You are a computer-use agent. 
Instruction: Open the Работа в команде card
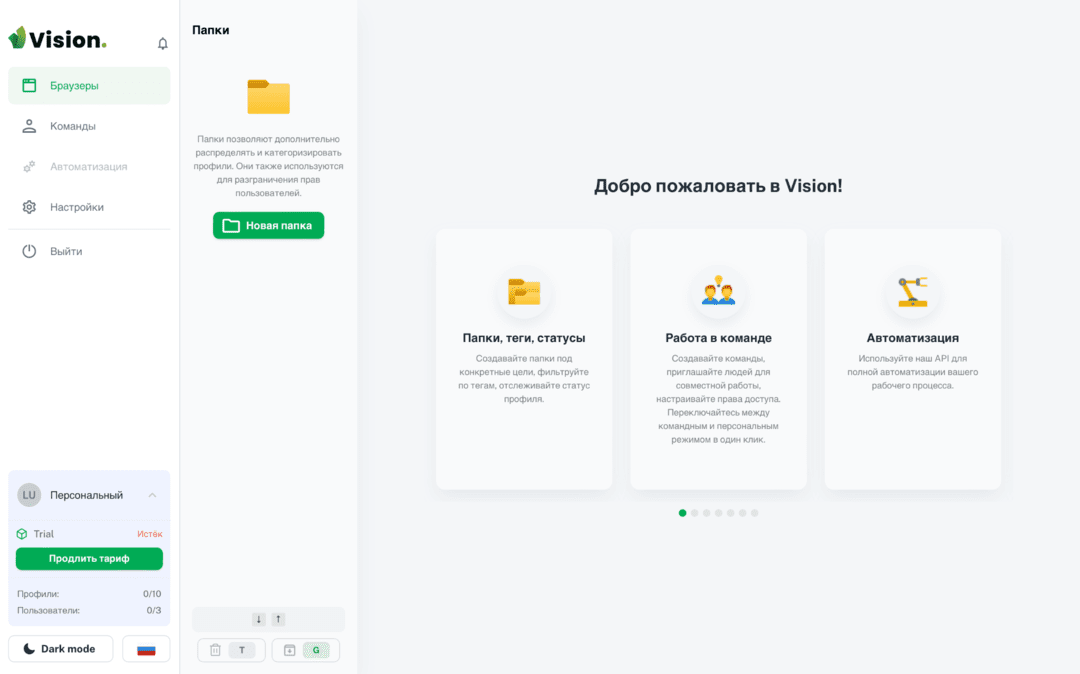point(718,359)
